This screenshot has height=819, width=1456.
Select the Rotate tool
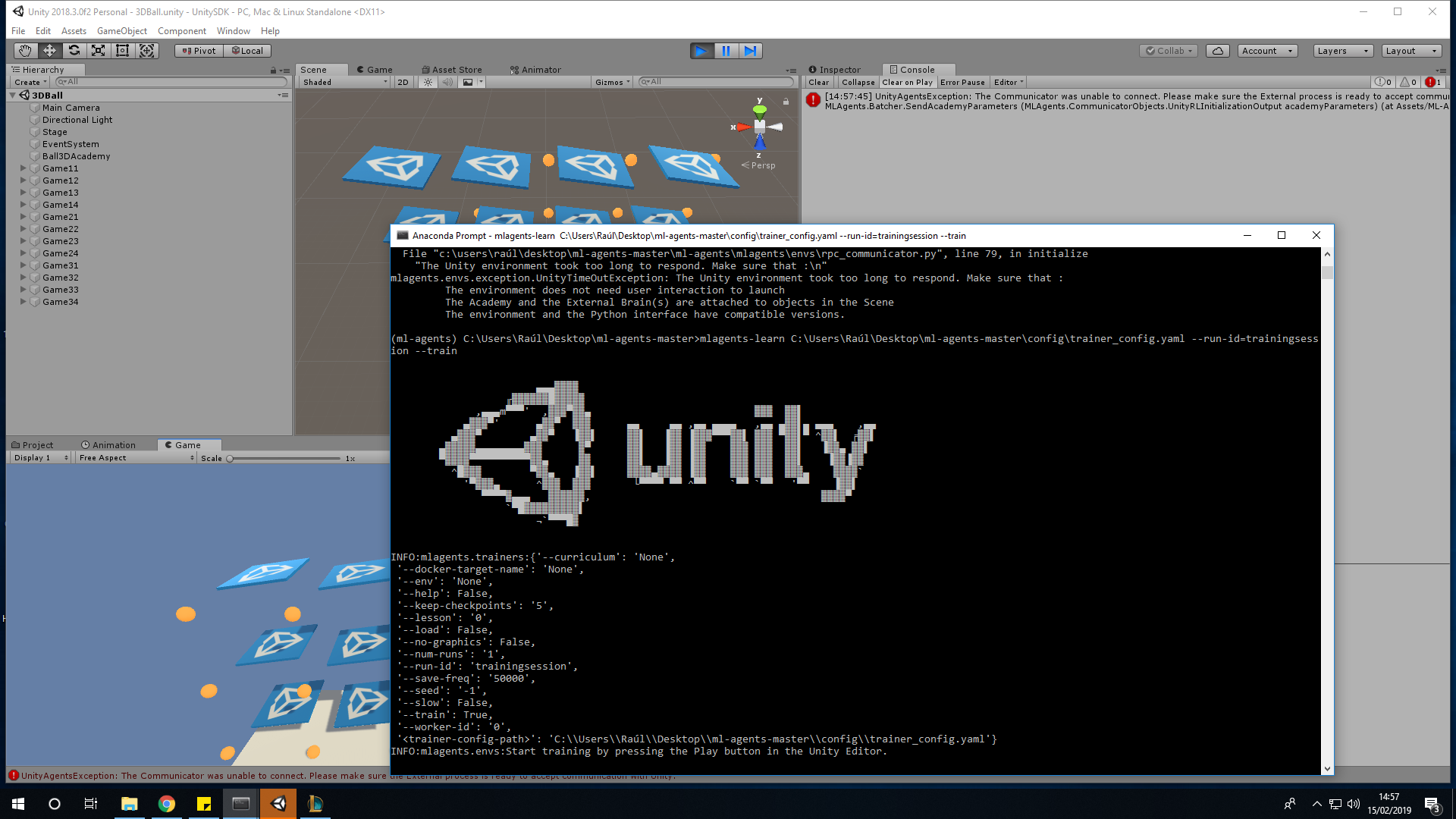click(74, 50)
